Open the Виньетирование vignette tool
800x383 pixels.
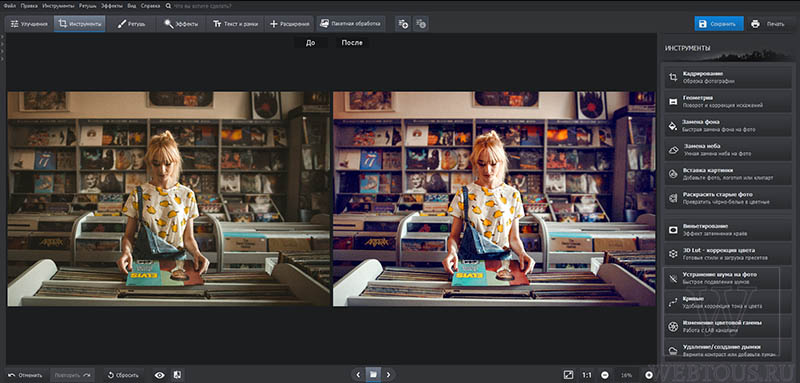pos(728,229)
